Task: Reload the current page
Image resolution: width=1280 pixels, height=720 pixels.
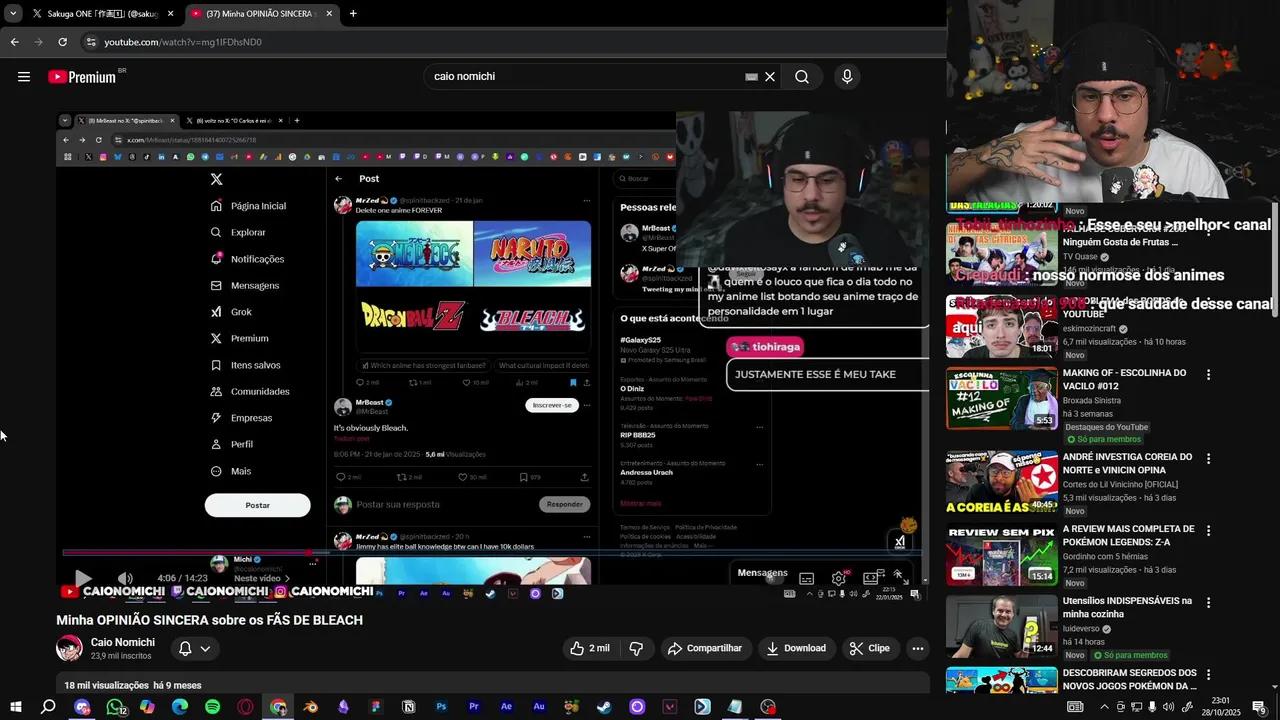Action: (x=62, y=42)
